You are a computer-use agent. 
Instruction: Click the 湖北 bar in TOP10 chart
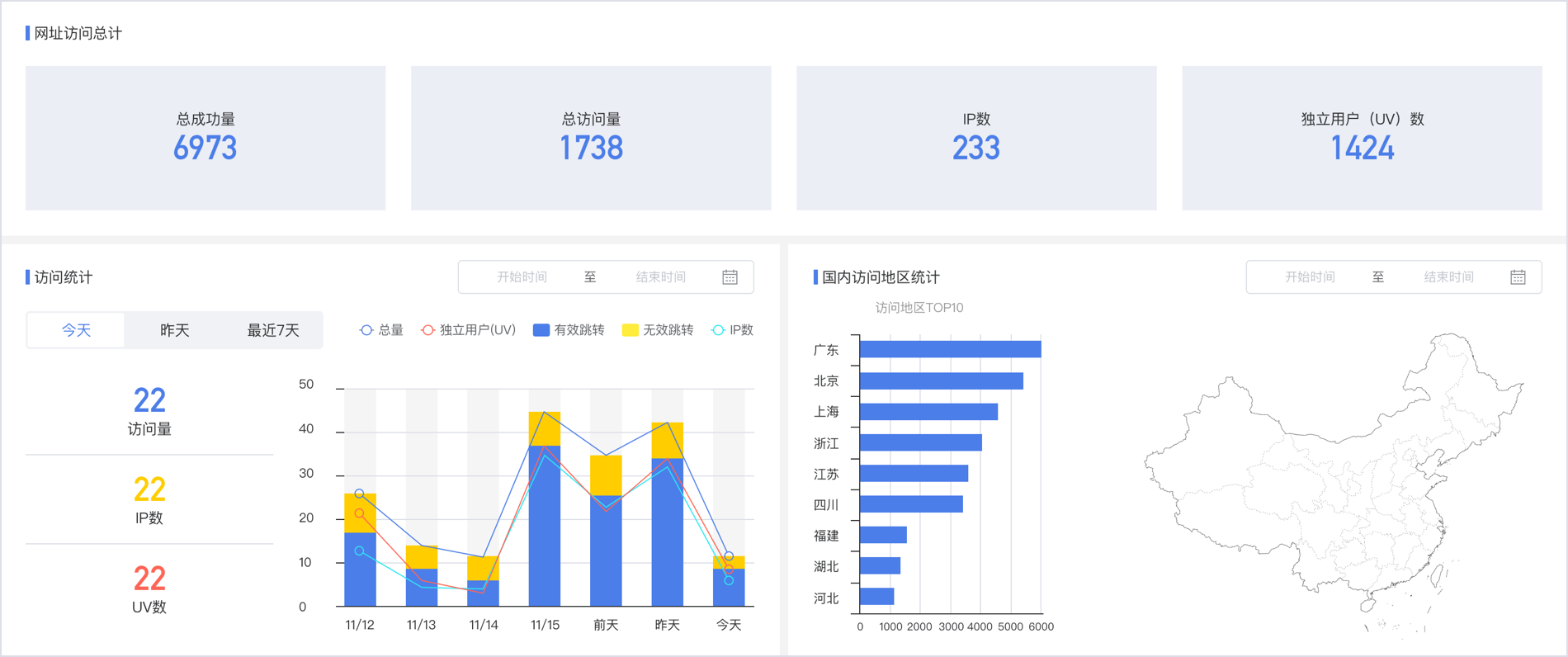[880, 565]
